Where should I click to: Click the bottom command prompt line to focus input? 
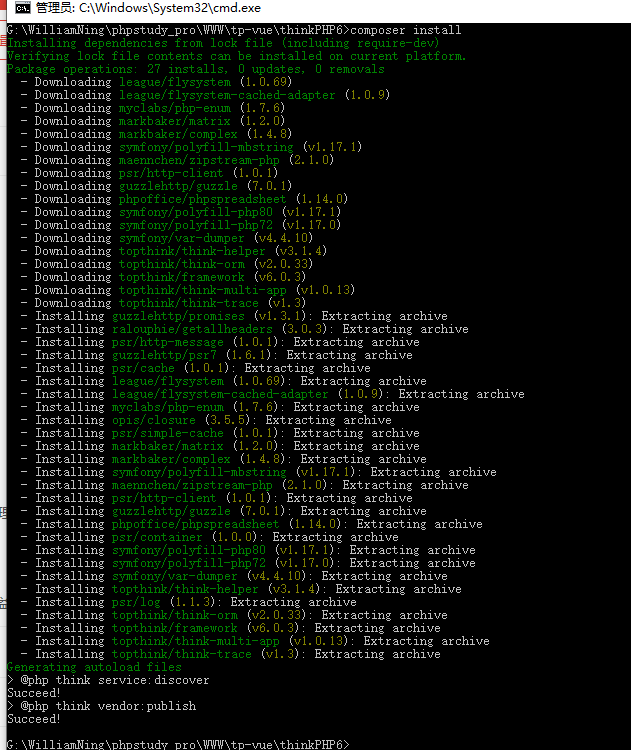178,744
